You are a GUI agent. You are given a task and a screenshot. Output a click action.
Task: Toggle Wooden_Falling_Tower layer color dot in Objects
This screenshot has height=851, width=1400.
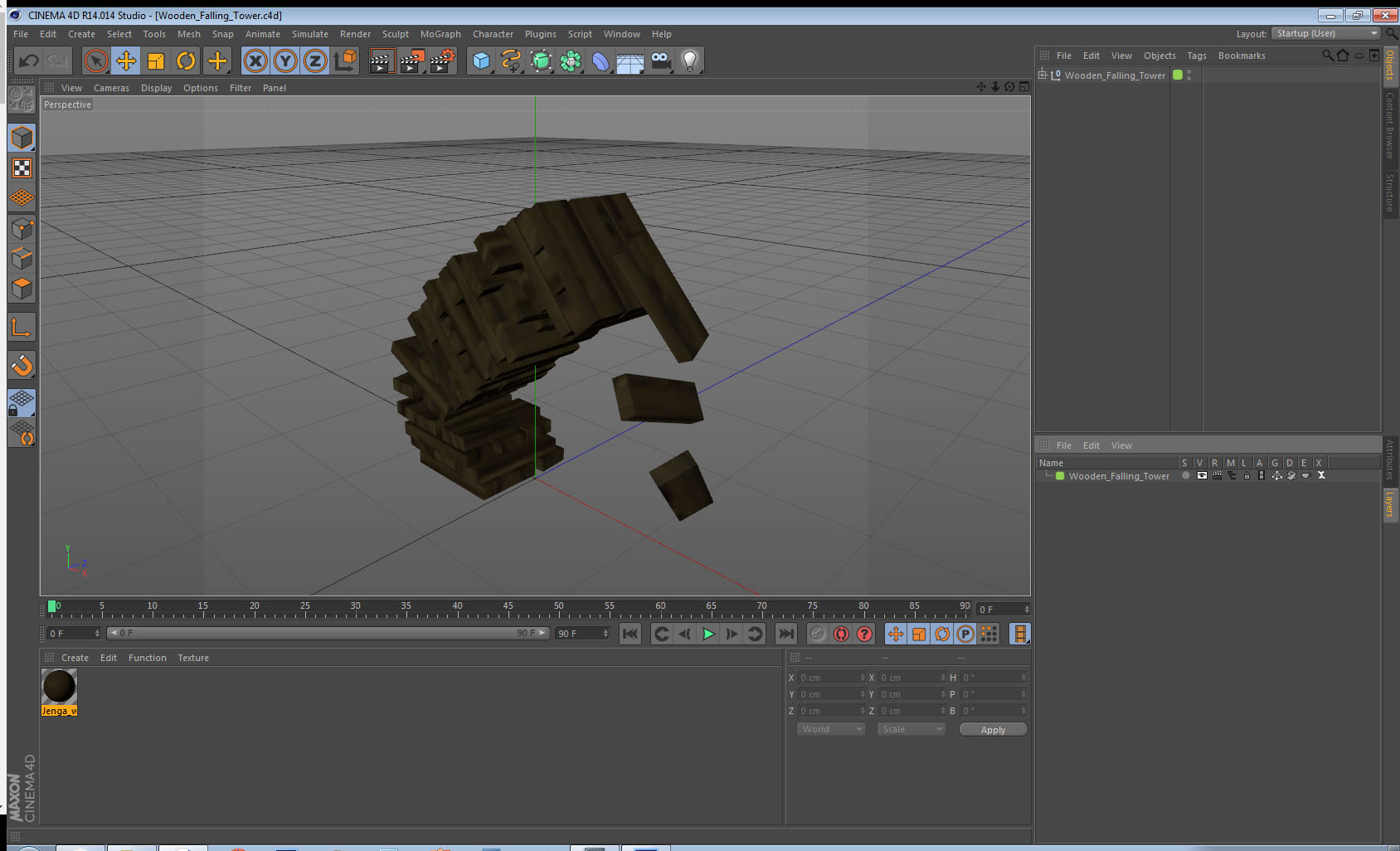click(x=1177, y=75)
